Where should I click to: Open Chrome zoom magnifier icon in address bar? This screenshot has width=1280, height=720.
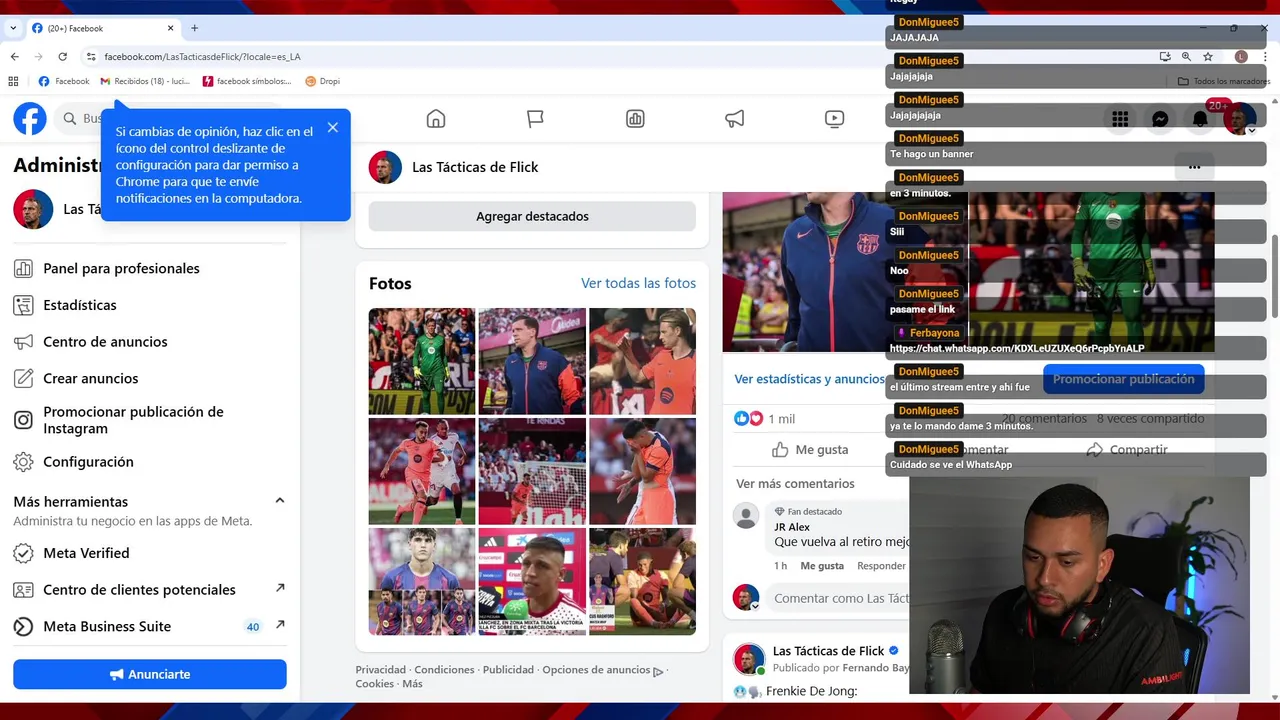1186,57
